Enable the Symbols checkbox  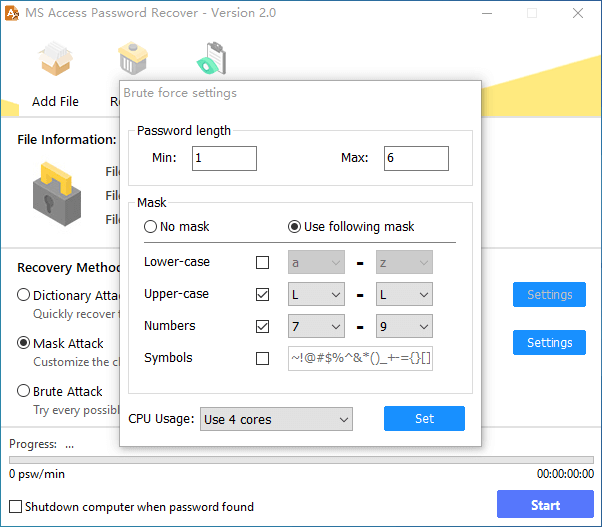click(x=263, y=358)
